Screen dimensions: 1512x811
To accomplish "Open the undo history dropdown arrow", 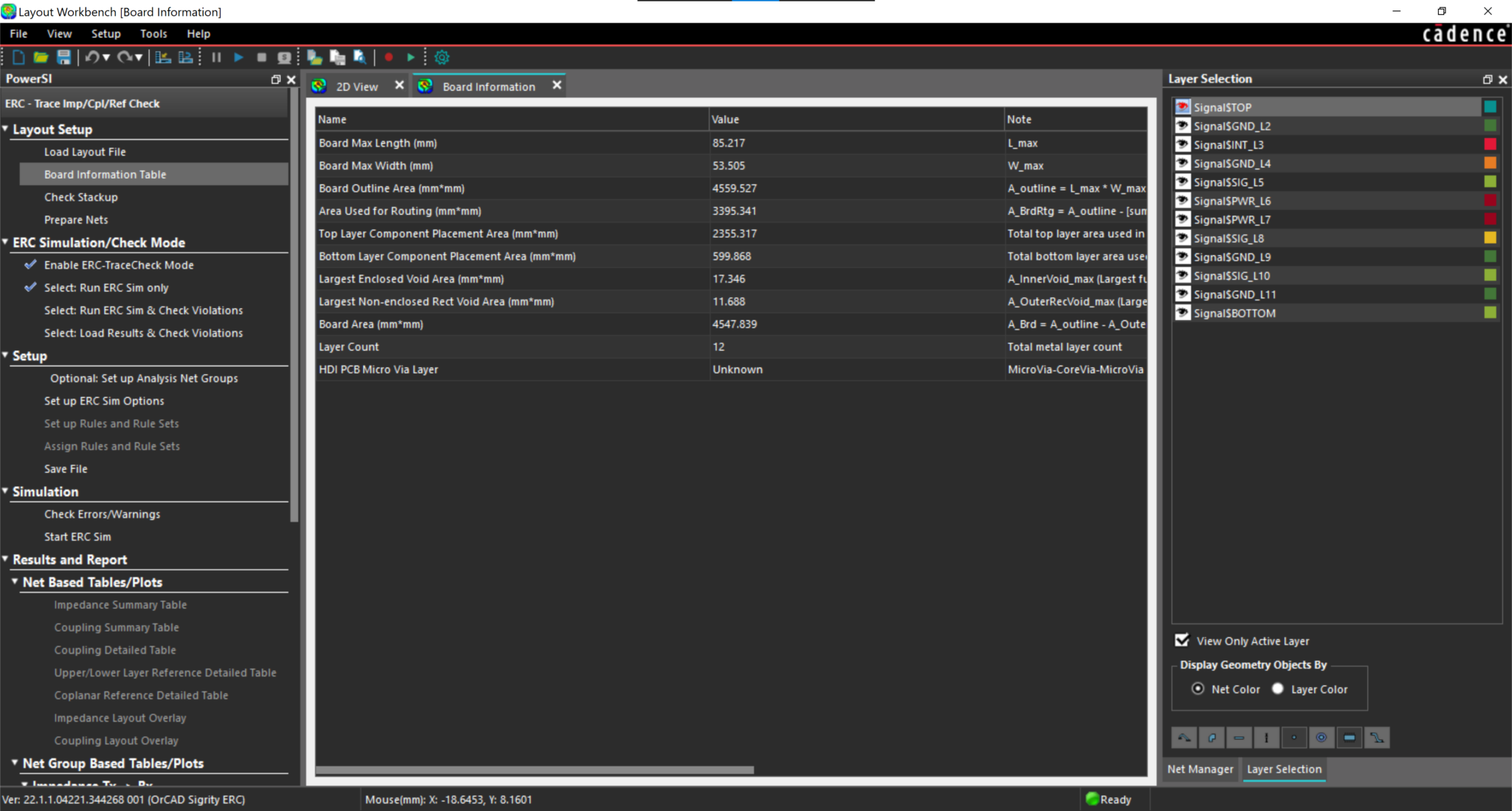I will click(106, 58).
